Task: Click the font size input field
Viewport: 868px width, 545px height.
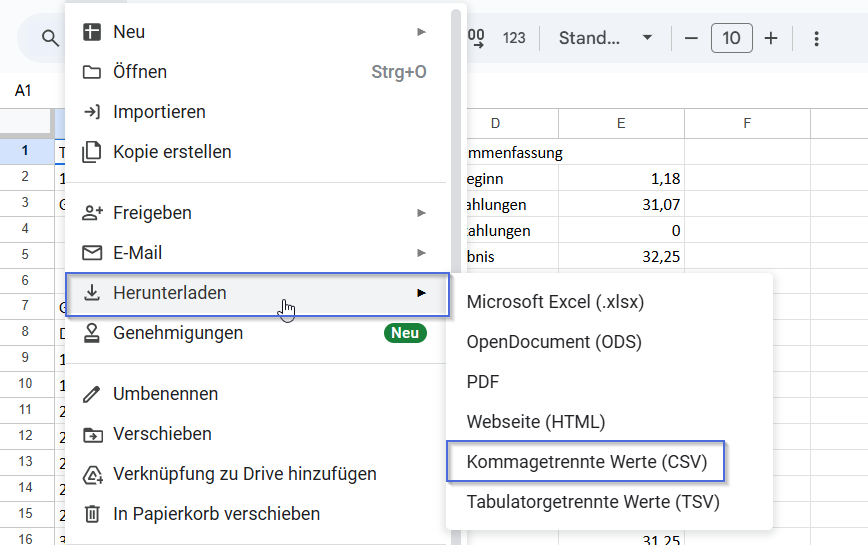Action: tap(731, 39)
